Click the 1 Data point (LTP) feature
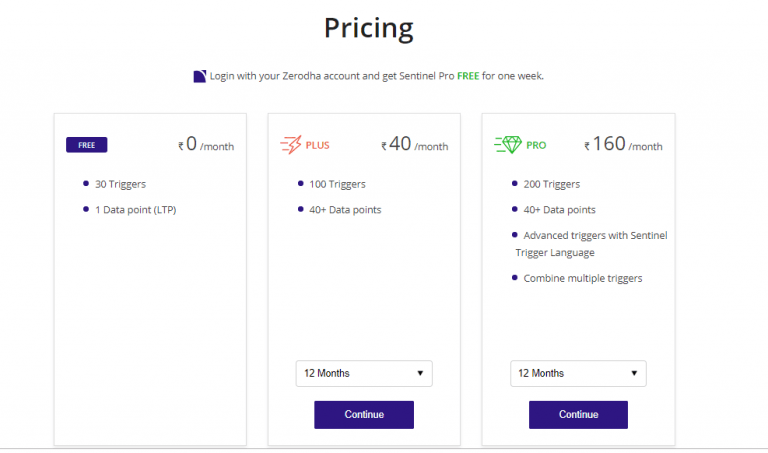 pos(135,210)
